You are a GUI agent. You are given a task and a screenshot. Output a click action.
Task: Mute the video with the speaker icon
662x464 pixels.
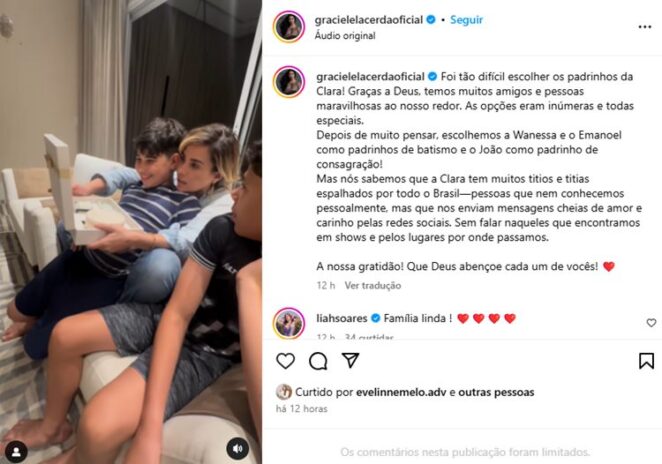click(x=238, y=449)
